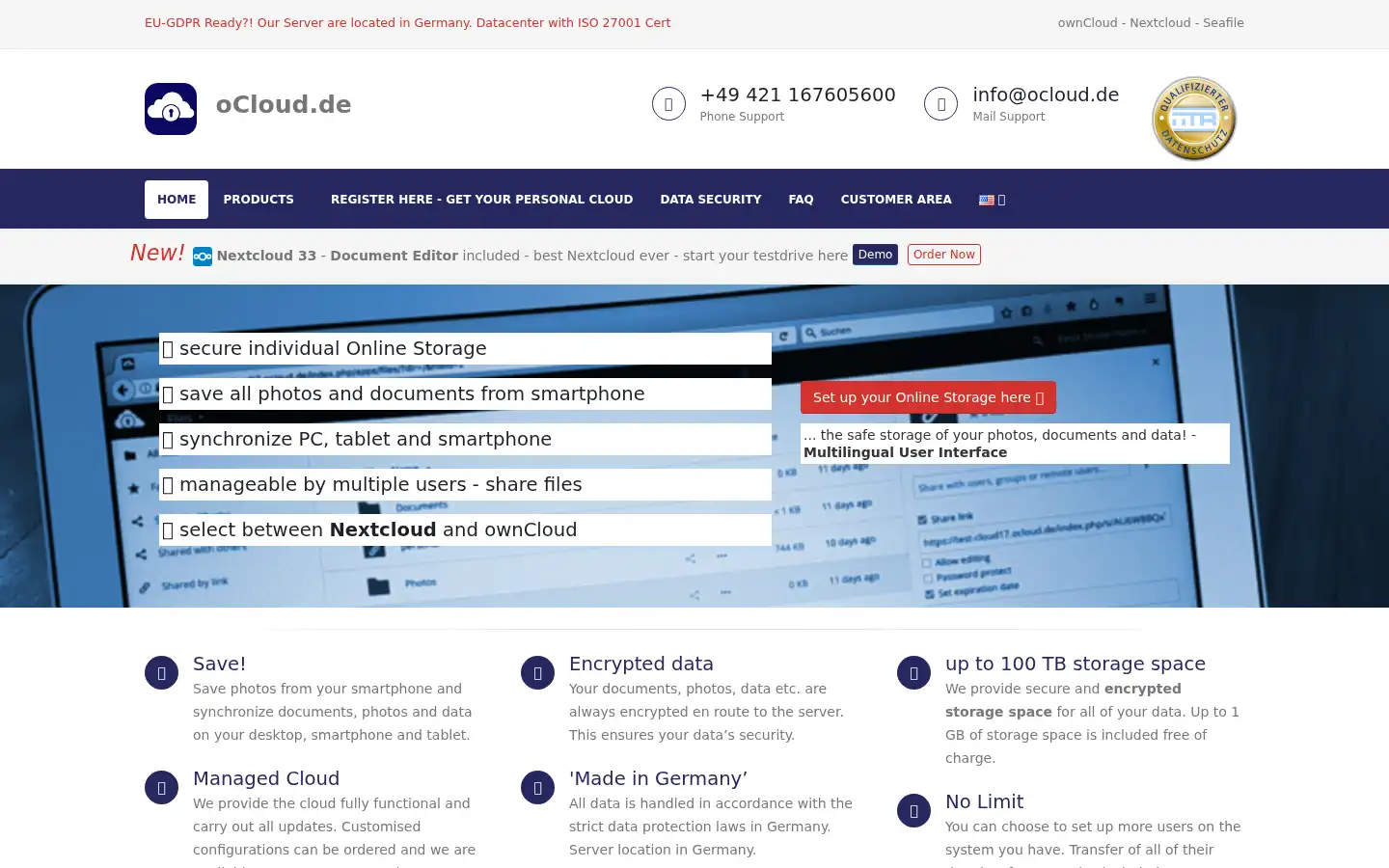
Task: Click the Encrypted data heading
Action: point(641,664)
